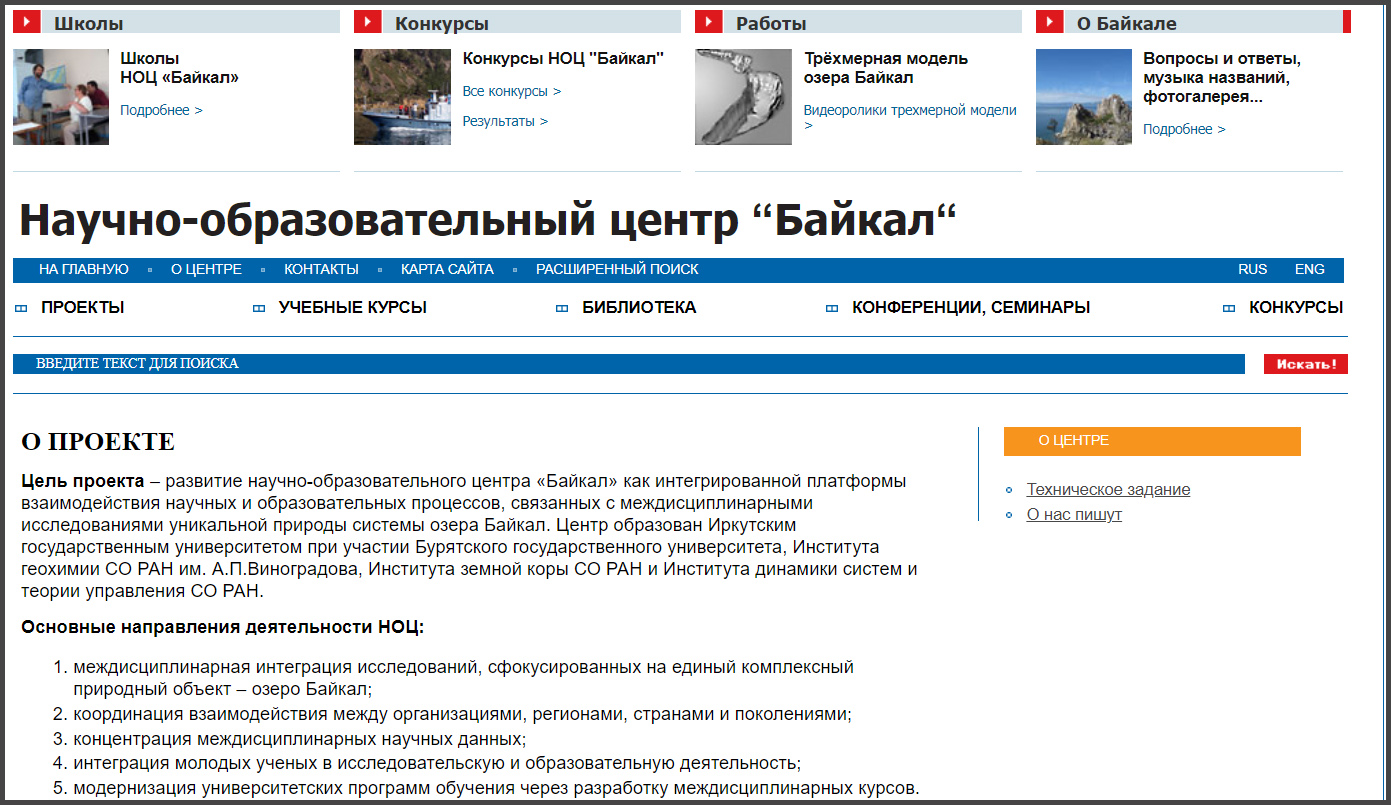This screenshot has width=1391, height=805.
Task: Click the red Искать! search button
Action: click(x=1306, y=364)
